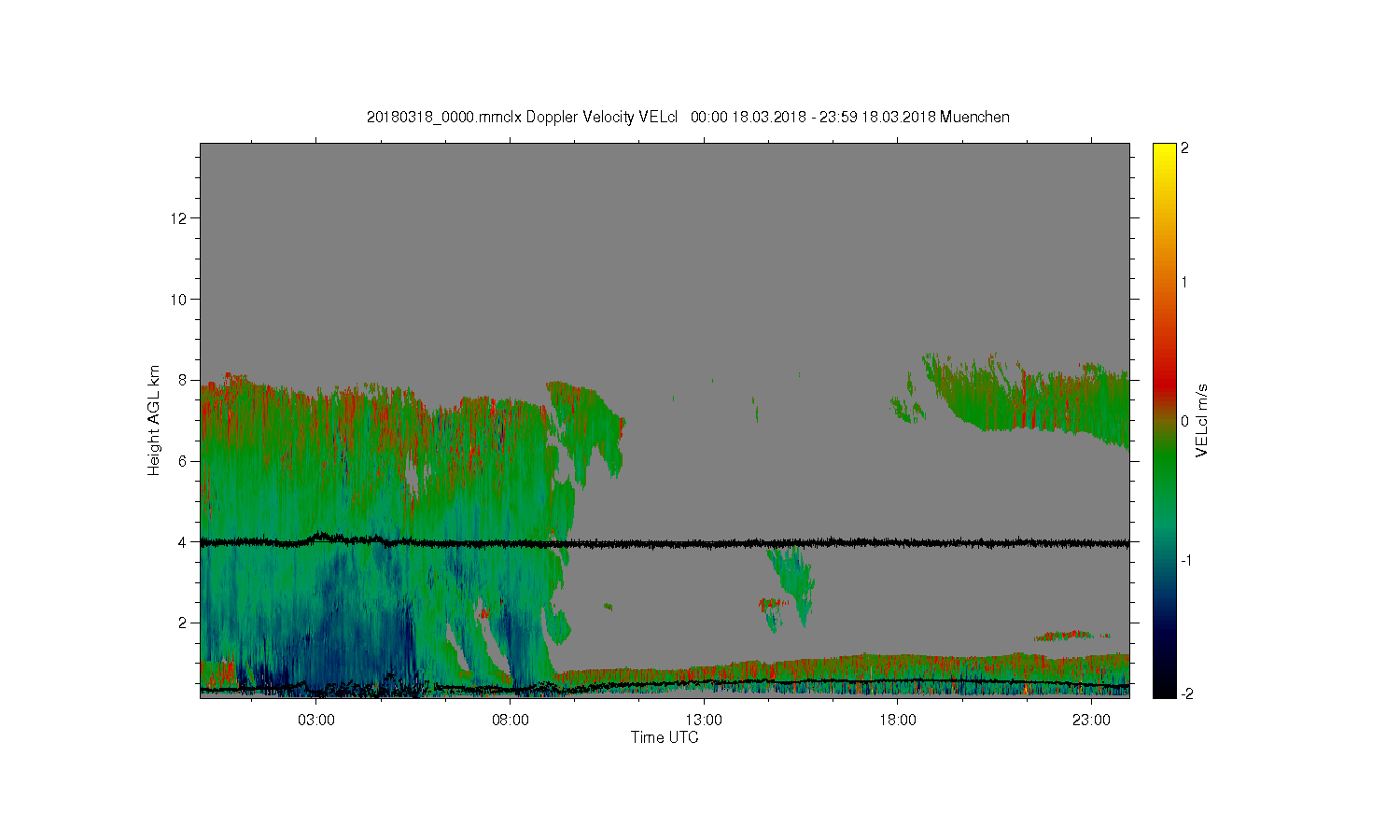Click the 6 km height tick label
Image resolution: width=1400 pixels, height=840 pixels.
tap(184, 461)
